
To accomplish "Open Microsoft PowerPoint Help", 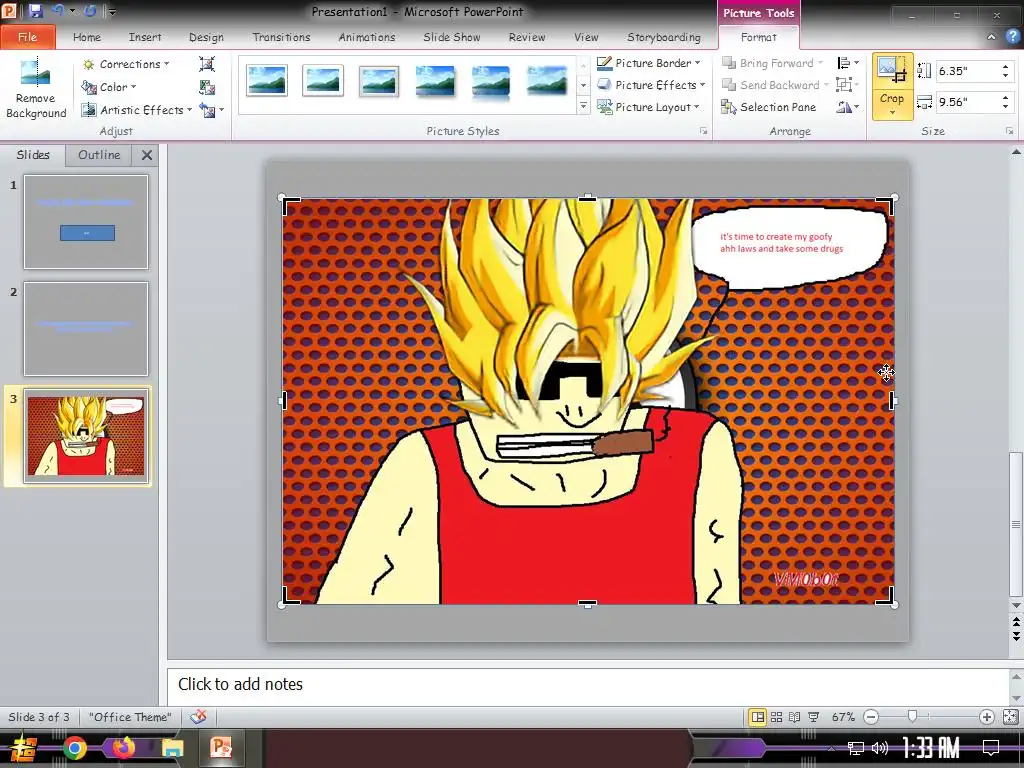I will tap(1013, 37).
